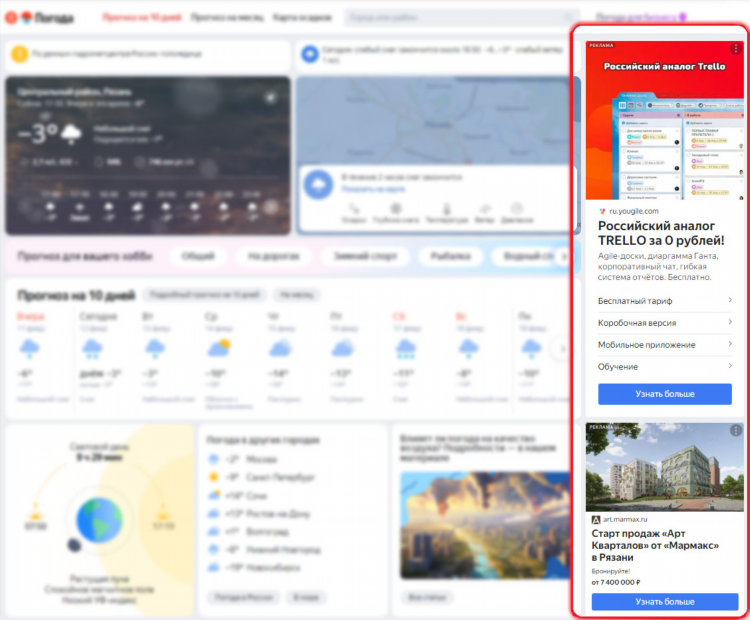Open the ru.yougile.com link
Screen dimensions: 750x620
click(634, 211)
